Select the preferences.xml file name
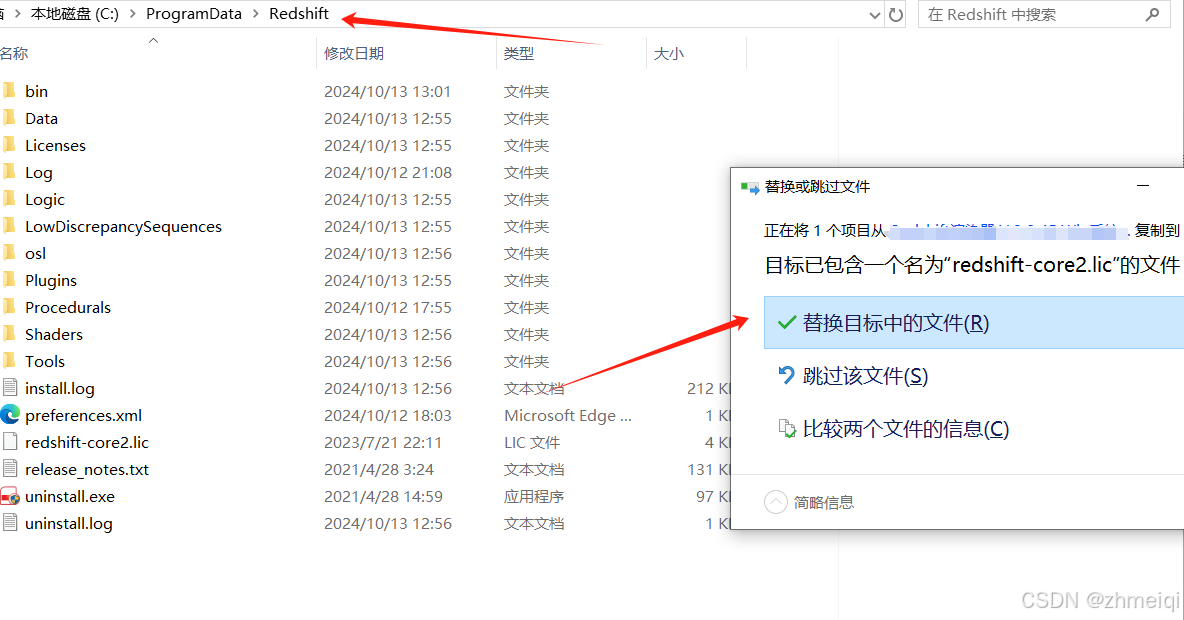The height and width of the screenshot is (620, 1184). (x=83, y=415)
